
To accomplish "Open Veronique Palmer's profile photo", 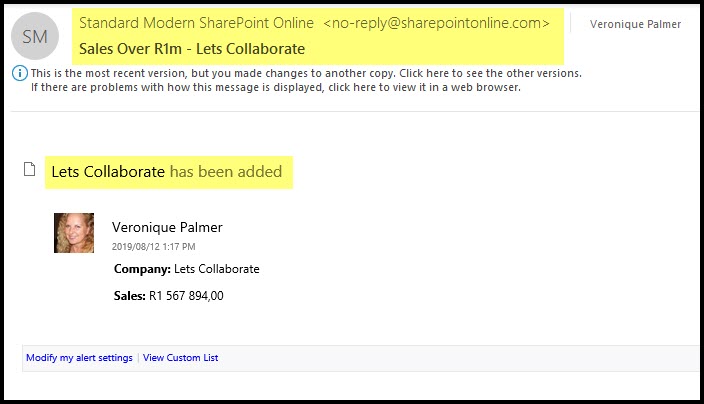I will (74, 233).
